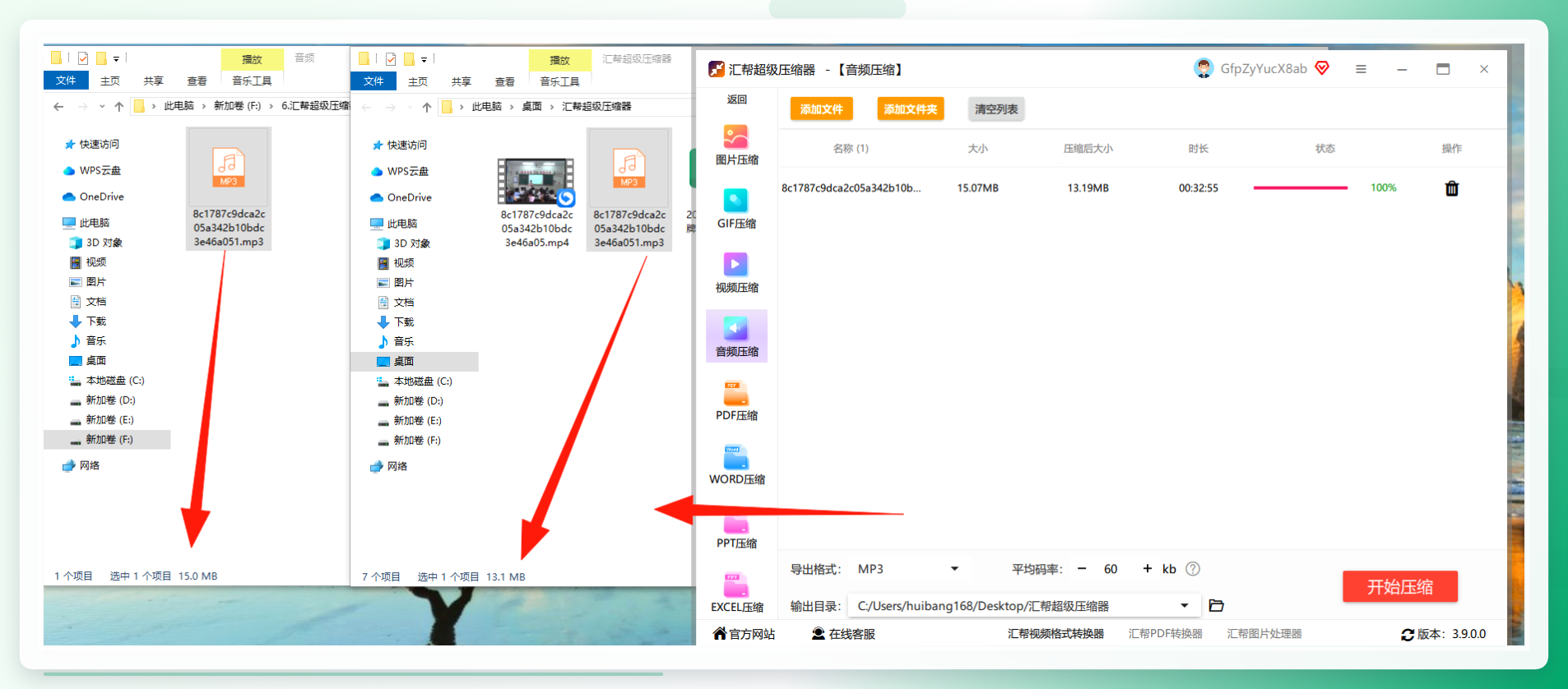Select 音乐 in middle Explorer tree

[x=396, y=342]
